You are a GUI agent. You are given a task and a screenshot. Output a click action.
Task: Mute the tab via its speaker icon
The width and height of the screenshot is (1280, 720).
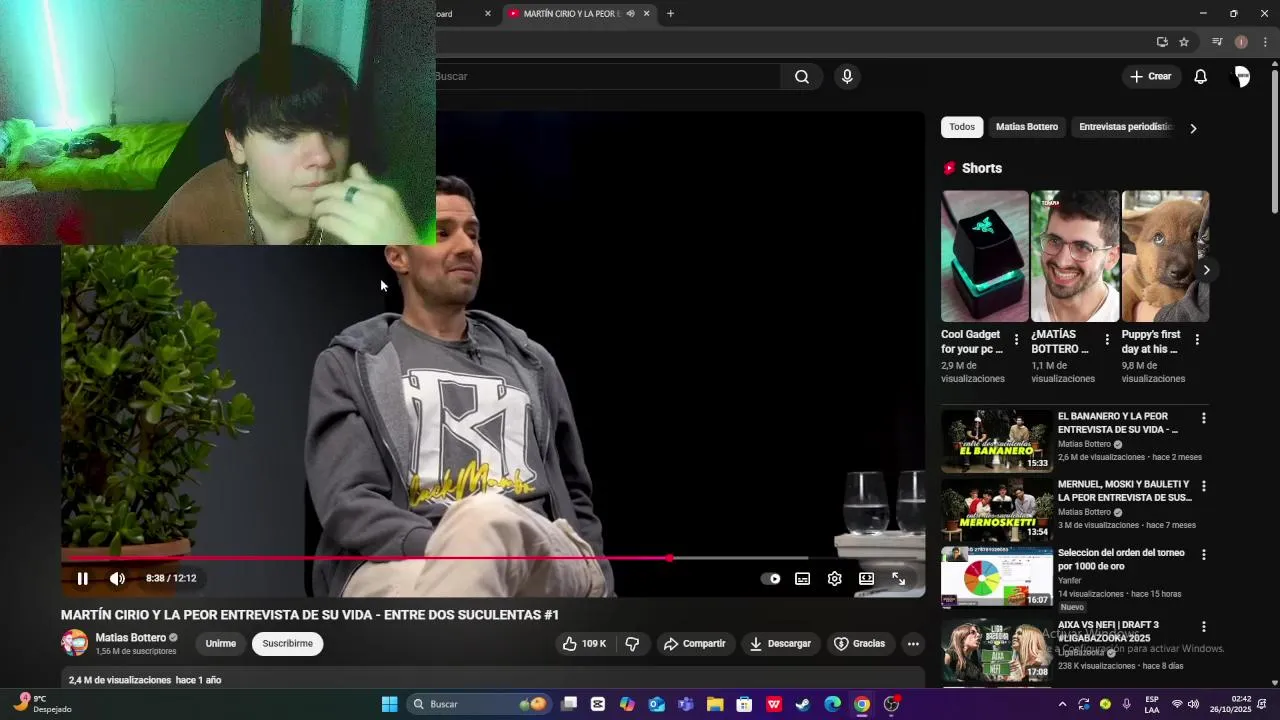pos(630,14)
